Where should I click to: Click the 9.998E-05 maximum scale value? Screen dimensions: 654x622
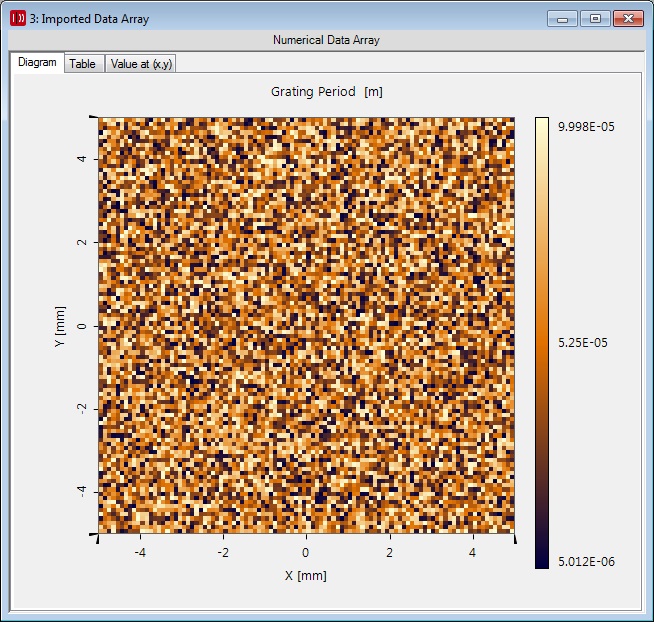[x=586, y=127]
